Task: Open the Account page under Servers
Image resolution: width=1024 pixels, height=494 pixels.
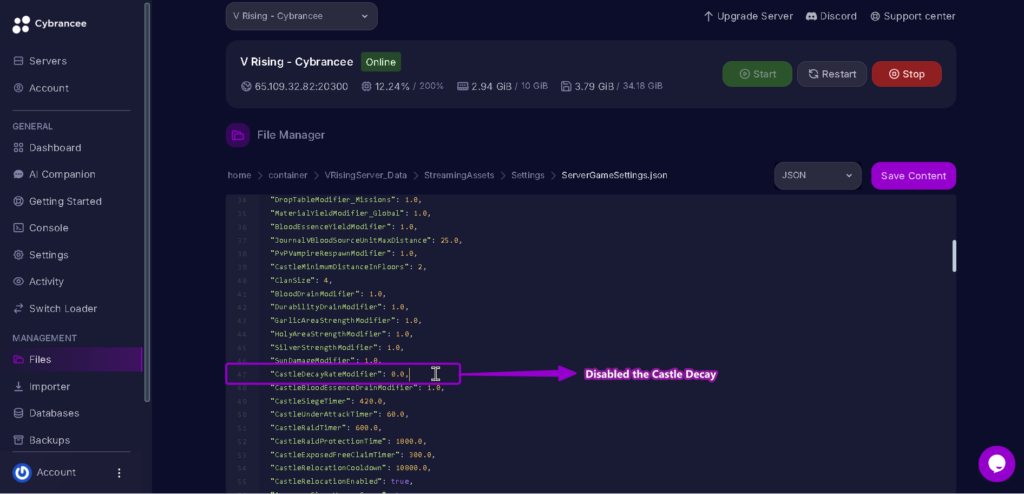Action: [x=41, y=88]
